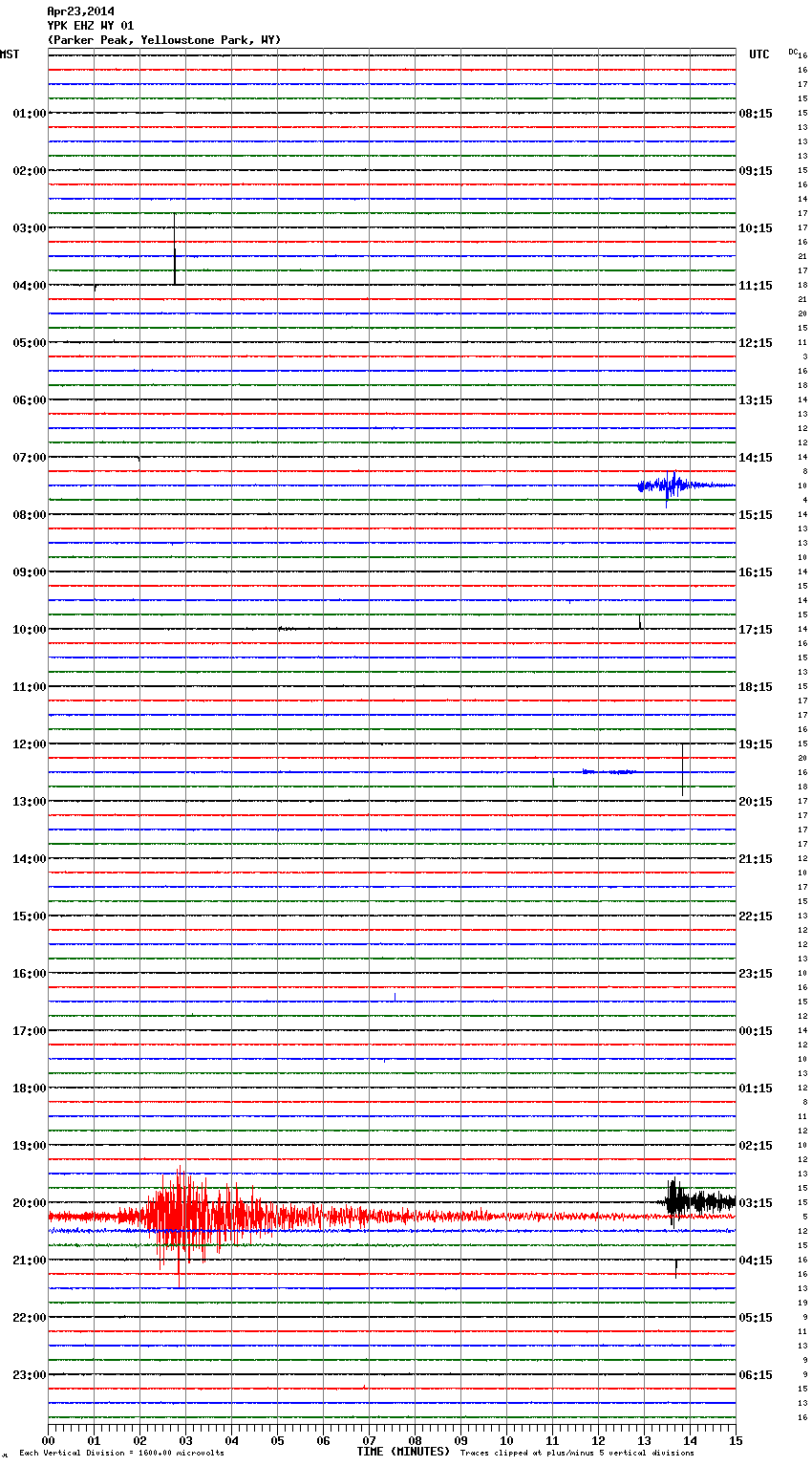Select the 03:00 MST row label

30,228
